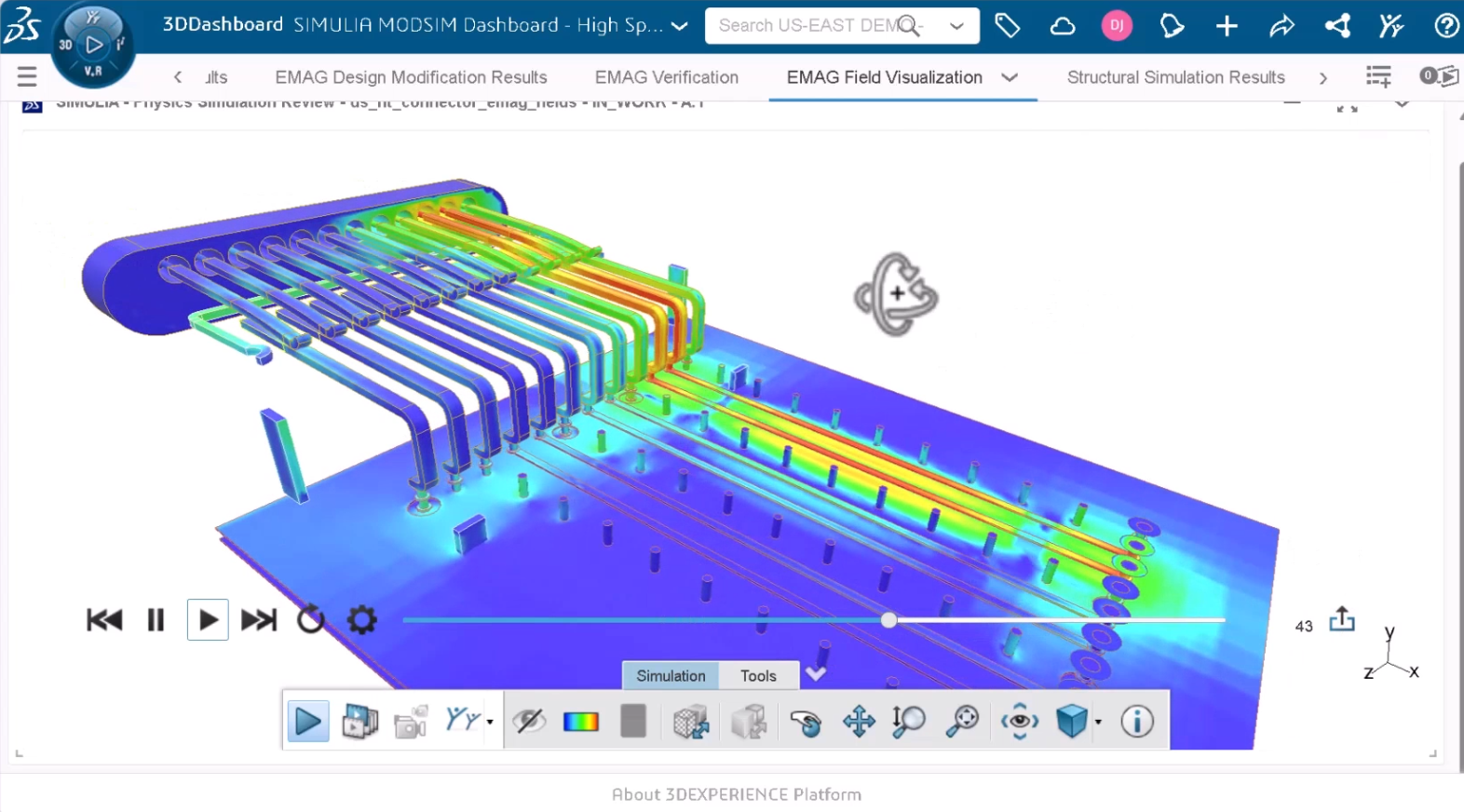Open the zoom area magnifier tool

pyautogui.click(x=962, y=722)
